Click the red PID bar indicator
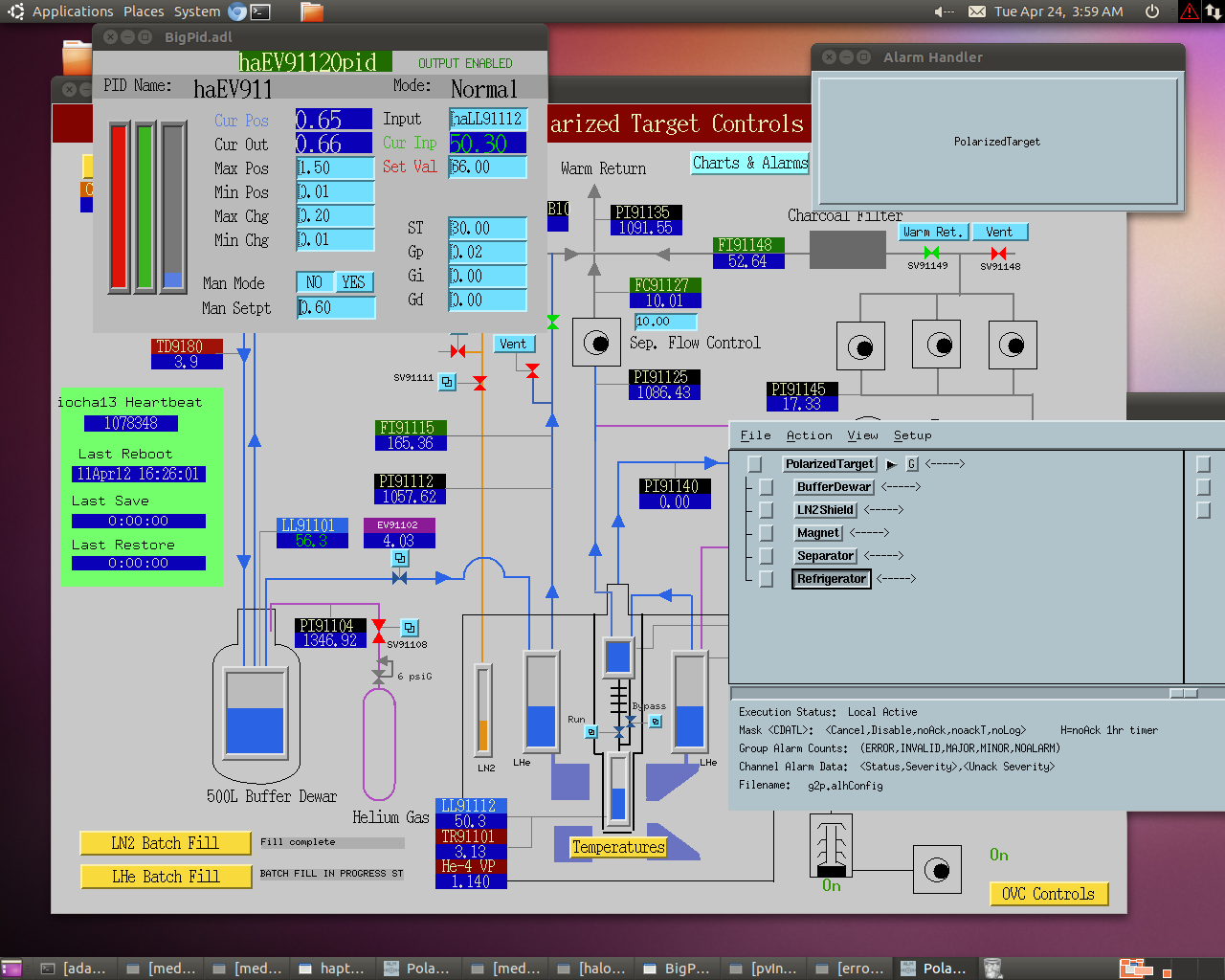Screen dimensions: 1225x980 [119, 207]
